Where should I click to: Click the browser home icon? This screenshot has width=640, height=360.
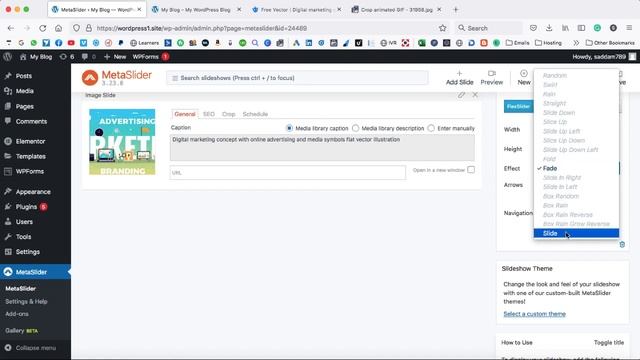58,28
